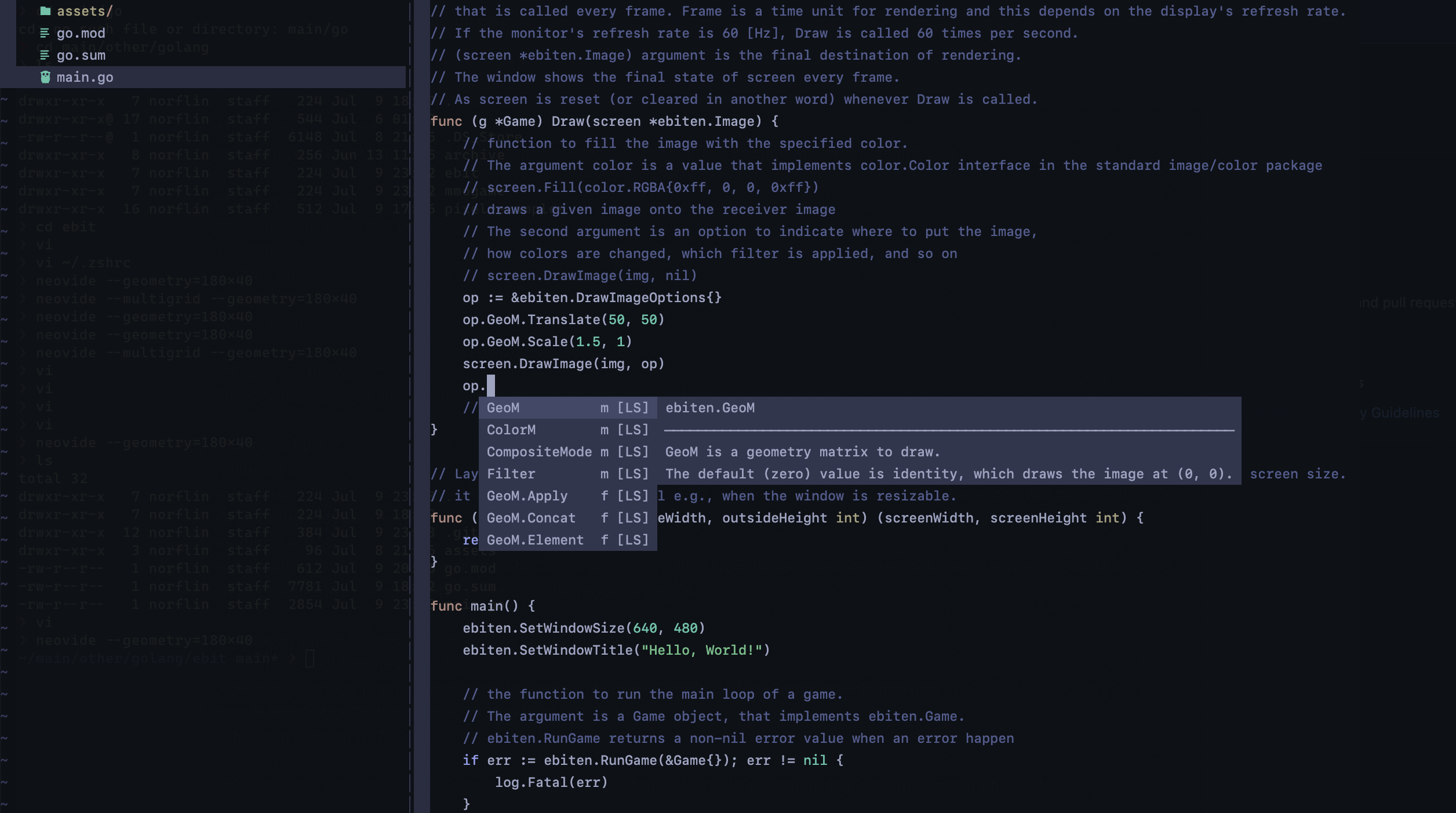Click the log.Fatal(err) statement
This screenshot has height=813, width=1456.
[551, 782]
